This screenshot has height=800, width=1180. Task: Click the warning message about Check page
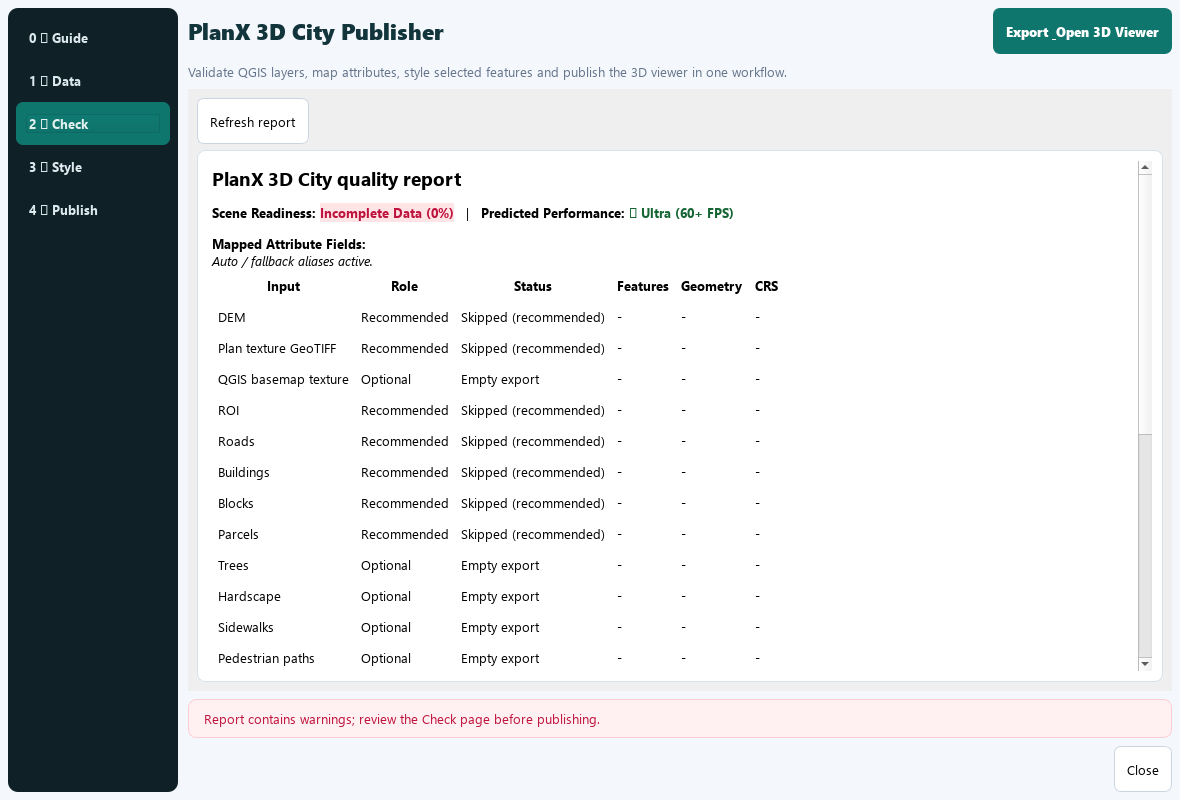point(402,719)
